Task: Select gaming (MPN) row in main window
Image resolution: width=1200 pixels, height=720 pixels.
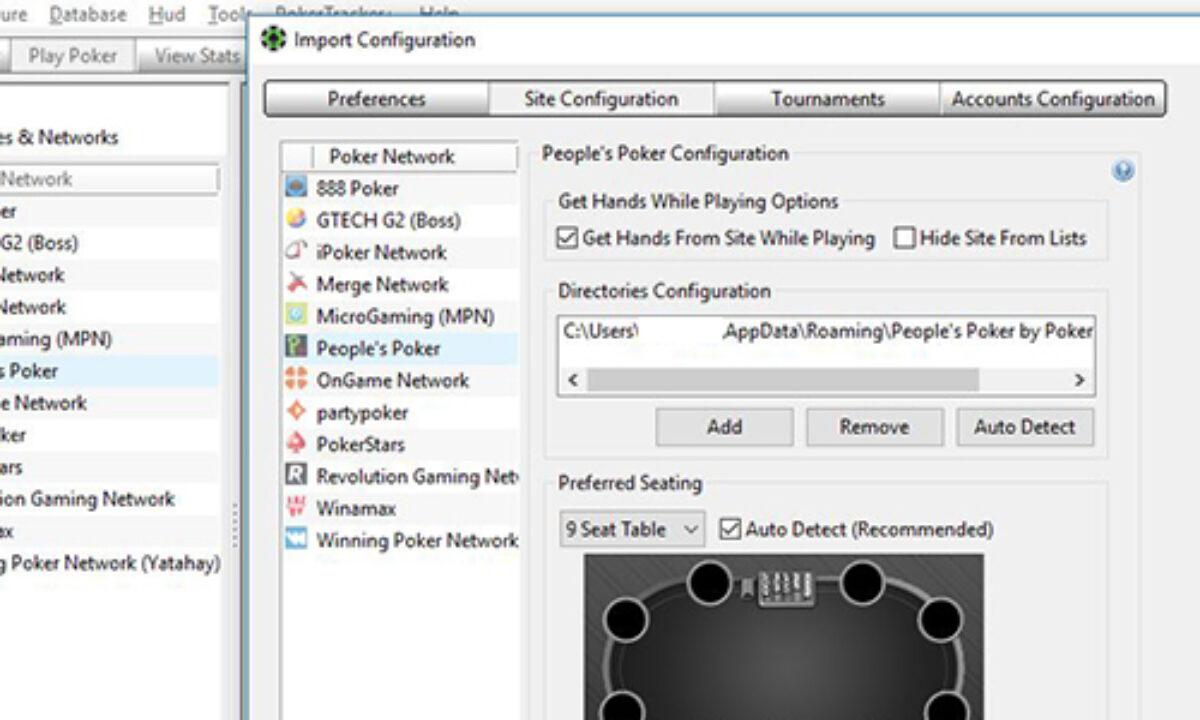Action: tap(110, 339)
